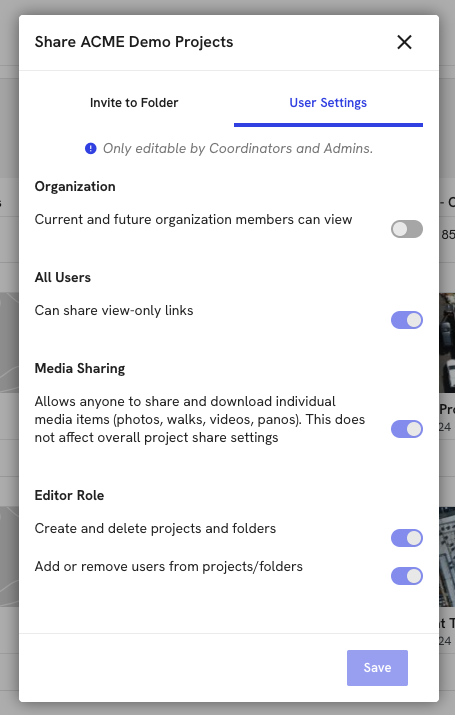Click the Editor Role section heading
Viewport: 455px width, 715px height.
[69, 495]
